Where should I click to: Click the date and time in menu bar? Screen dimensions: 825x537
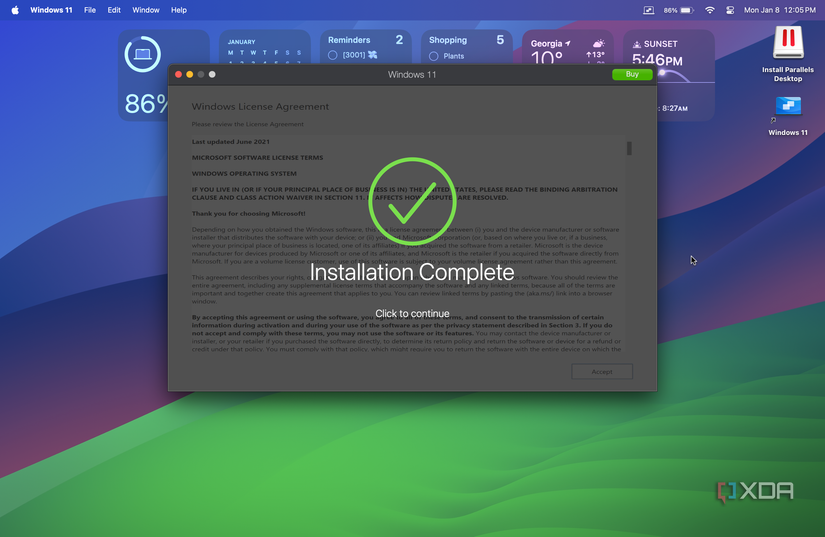pos(780,10)
